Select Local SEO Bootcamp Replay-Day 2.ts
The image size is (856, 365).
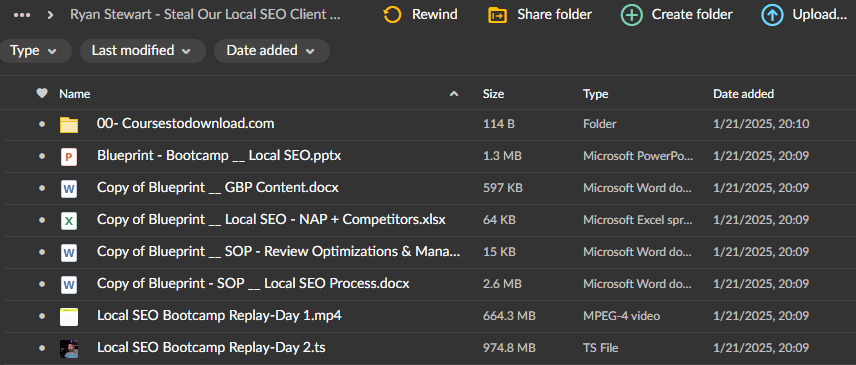click(x=211, y=348)
